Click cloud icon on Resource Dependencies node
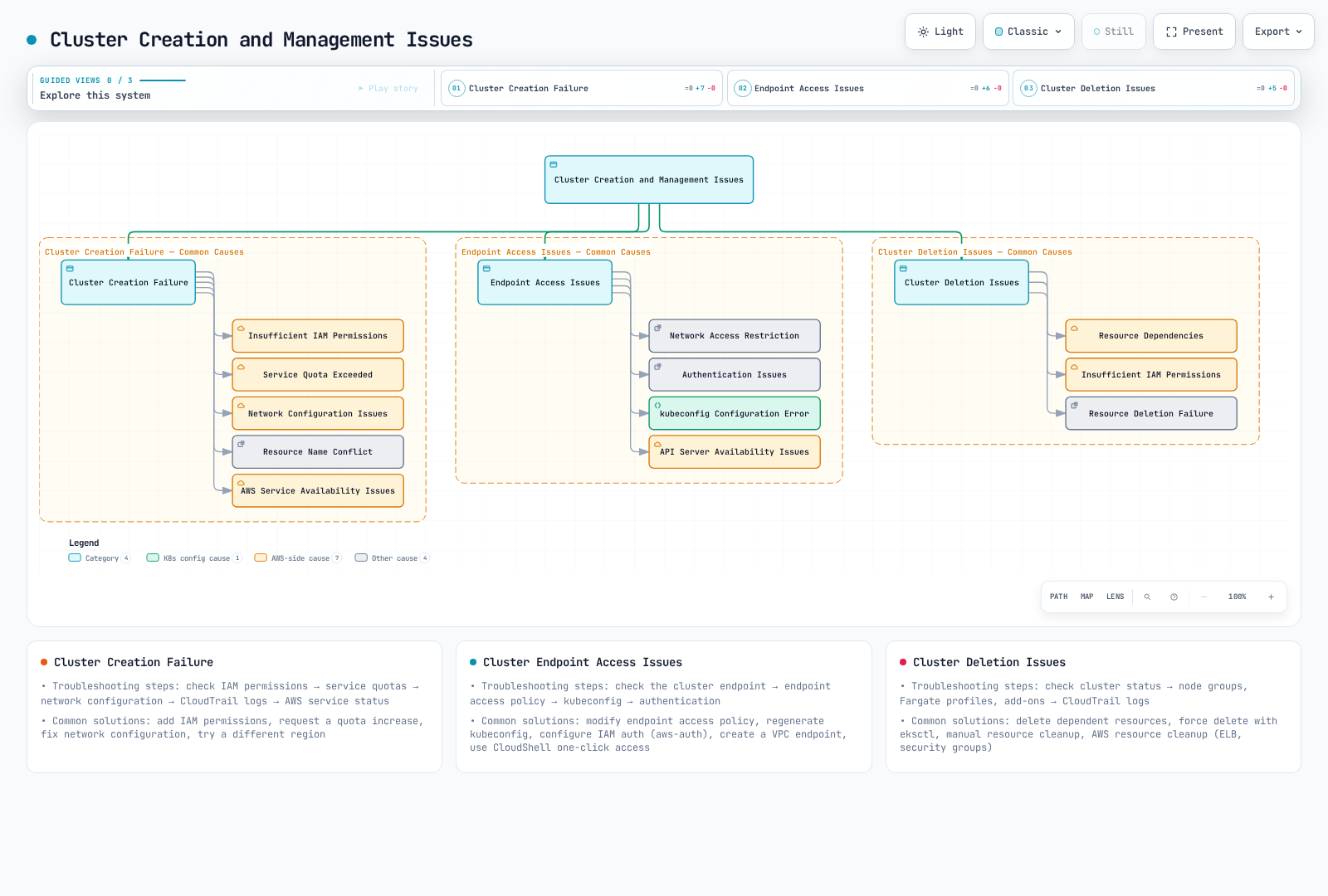 (1074, 328)
